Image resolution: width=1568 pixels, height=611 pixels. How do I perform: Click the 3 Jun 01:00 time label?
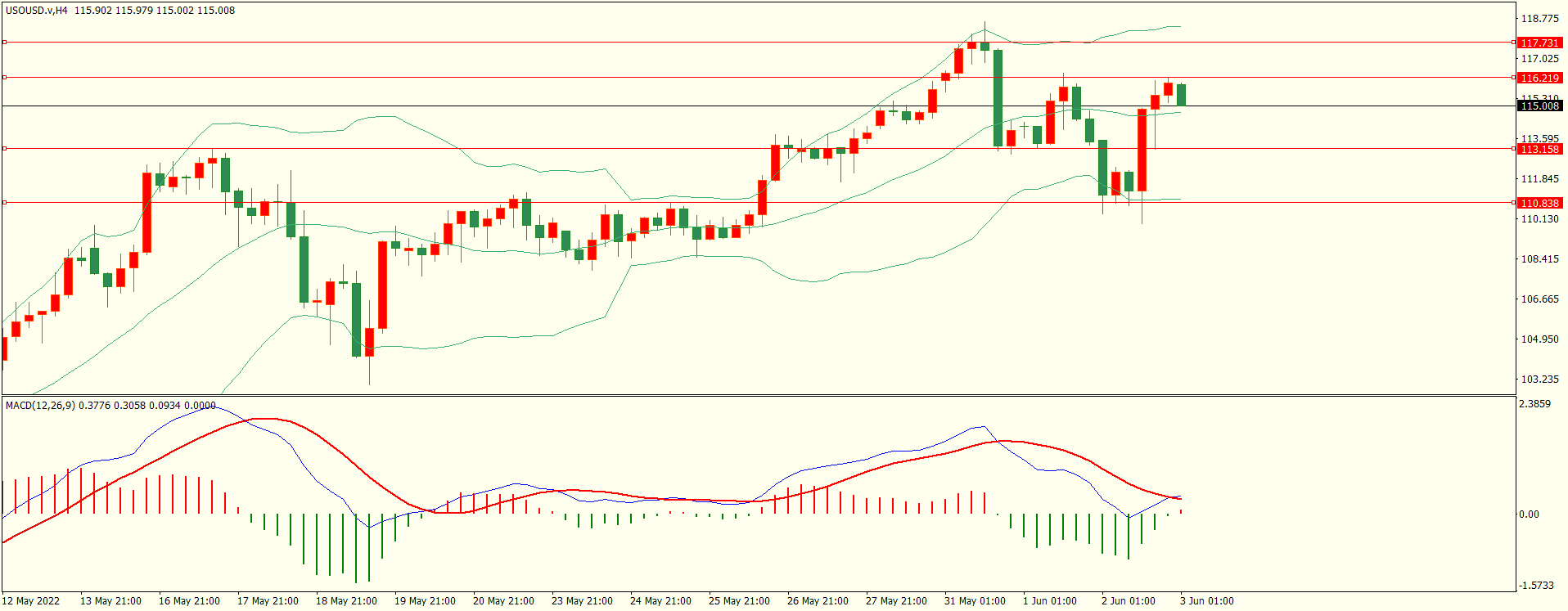1206,600
